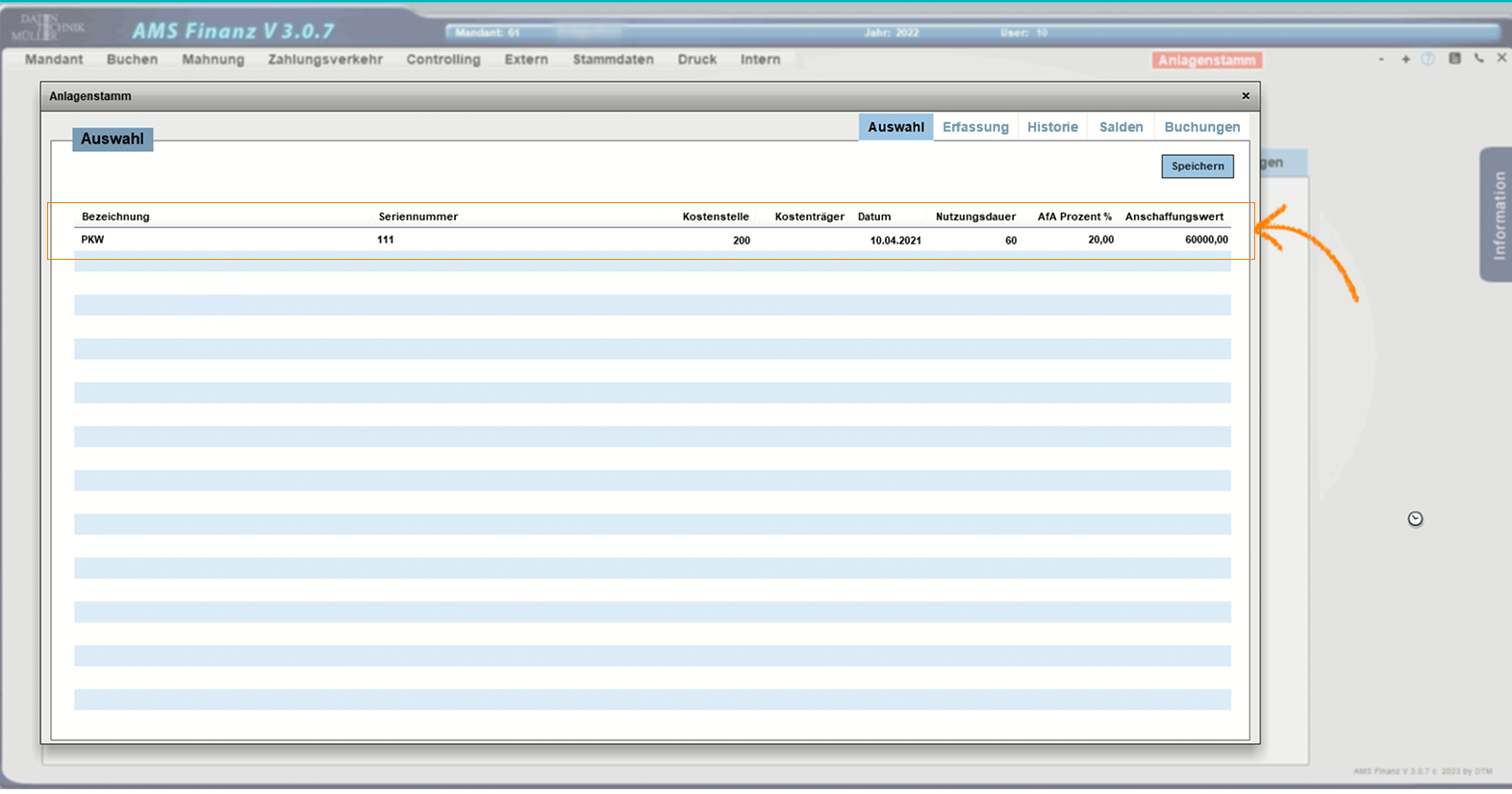The width and height of the screenshot is (1512, 794).
Task: Open the Information side panel
Action: (x=1497, y=215)
